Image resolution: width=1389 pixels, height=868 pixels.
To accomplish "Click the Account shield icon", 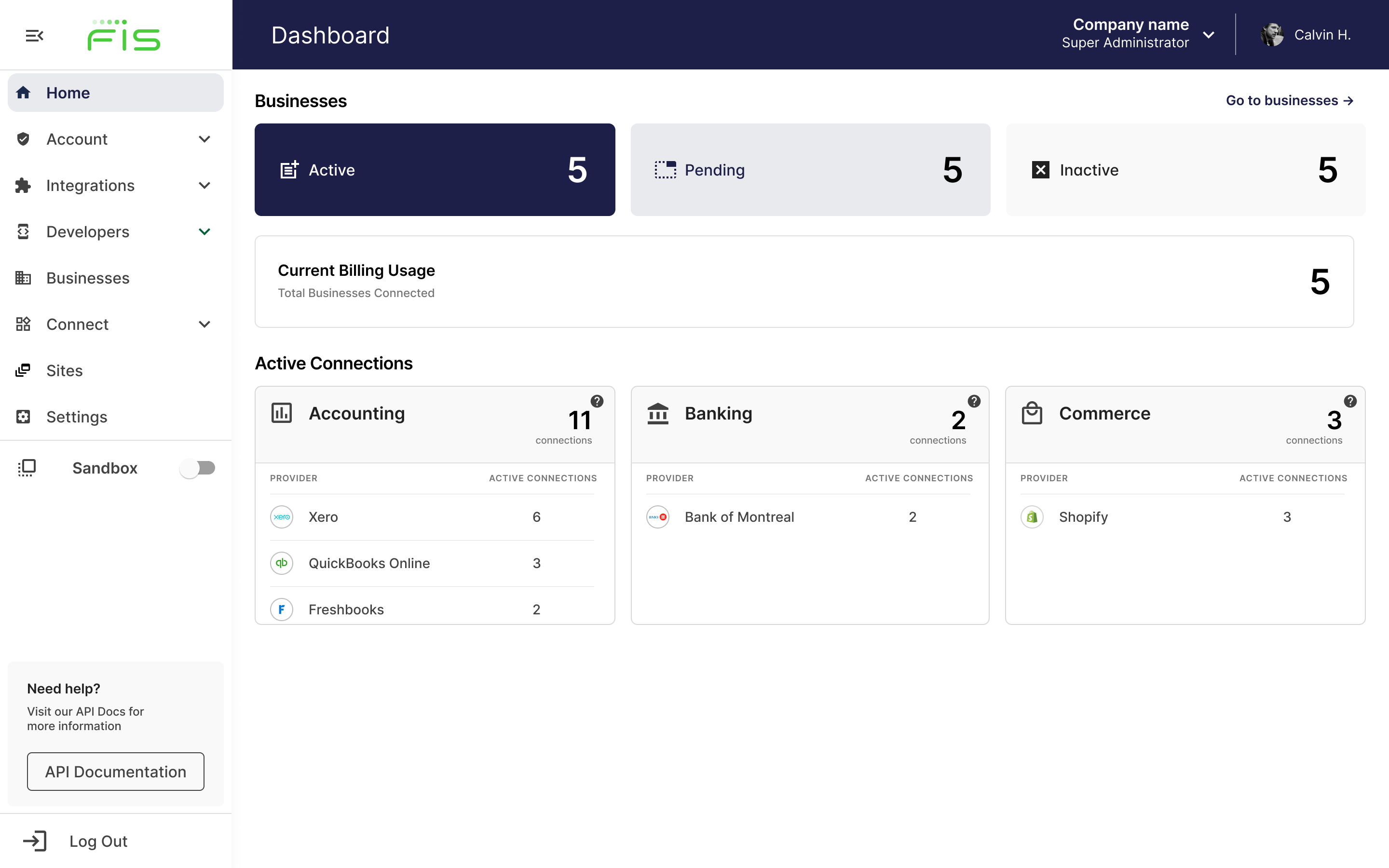I will tap(23, 139).
